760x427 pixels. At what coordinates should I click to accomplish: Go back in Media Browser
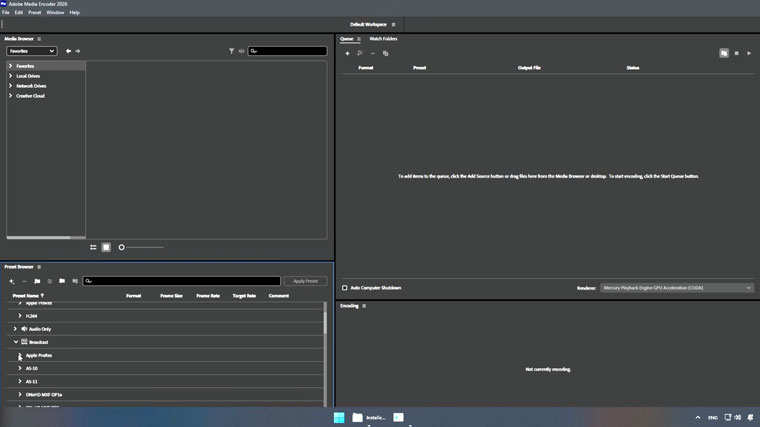(68, 51)
